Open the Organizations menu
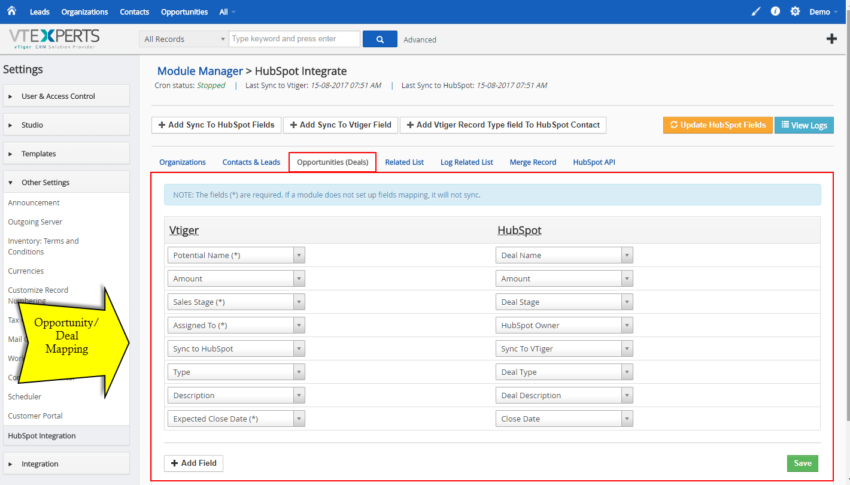 (85, 12)
